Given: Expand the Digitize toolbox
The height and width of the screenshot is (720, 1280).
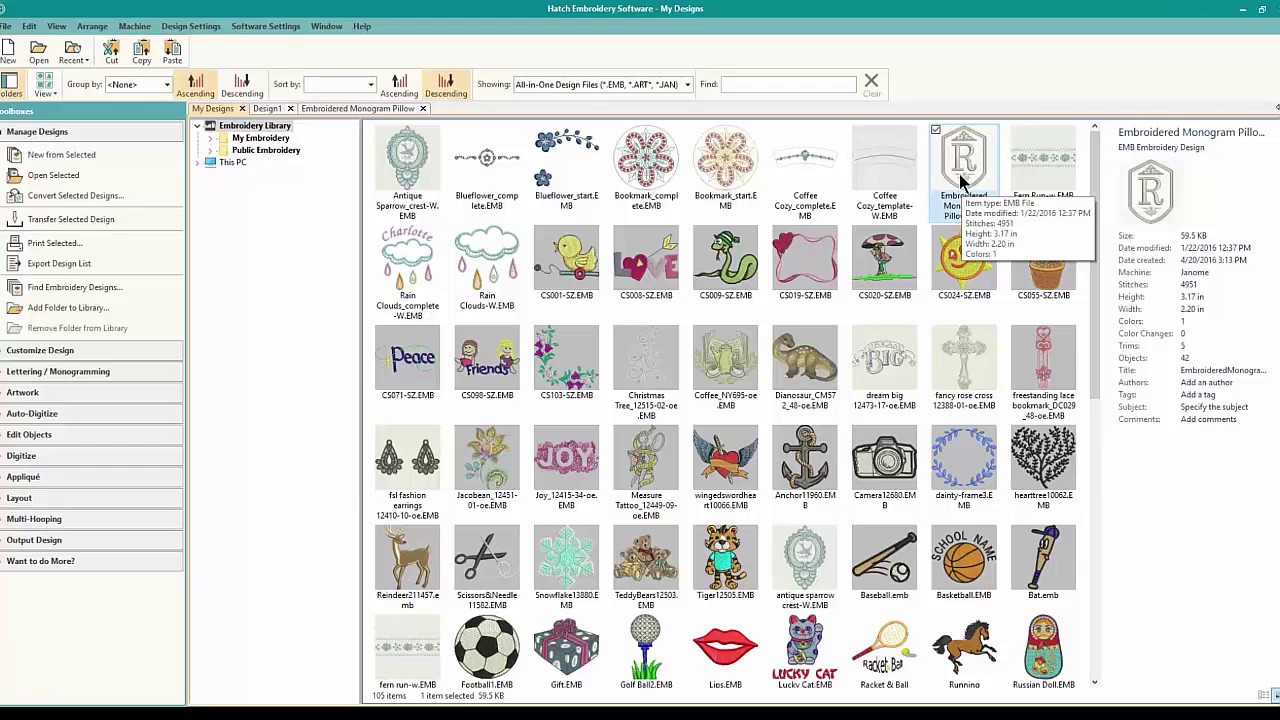Looking at the screenshot, I should pos(92,455).
